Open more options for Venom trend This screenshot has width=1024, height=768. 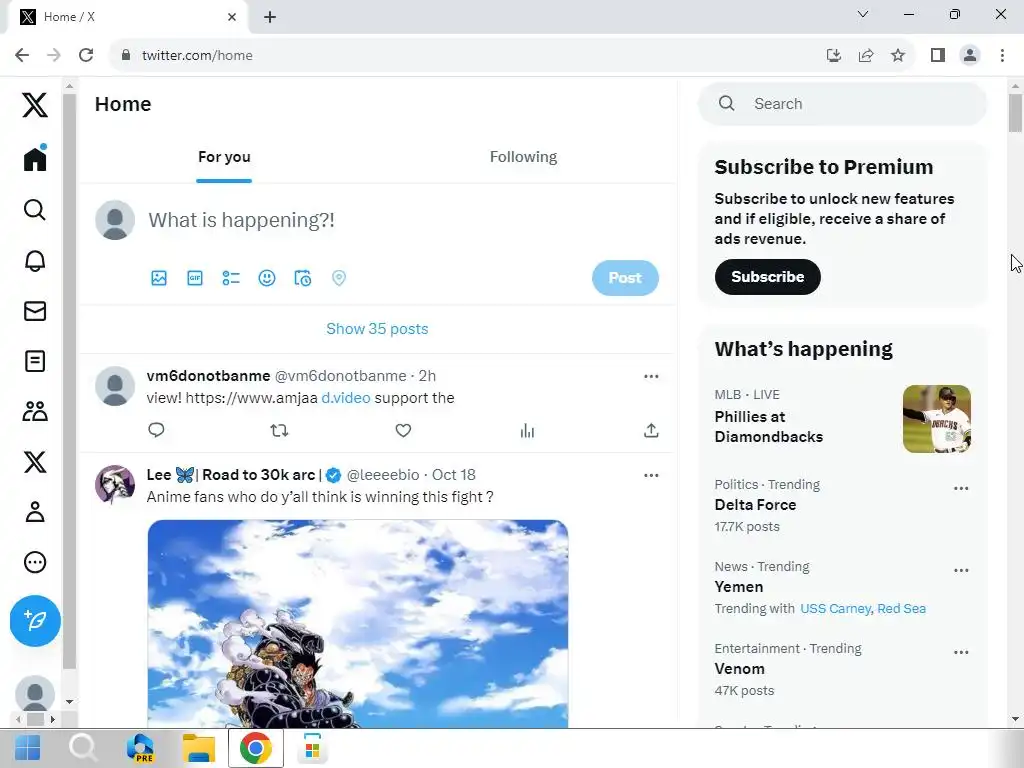click(x=961, y=652)
